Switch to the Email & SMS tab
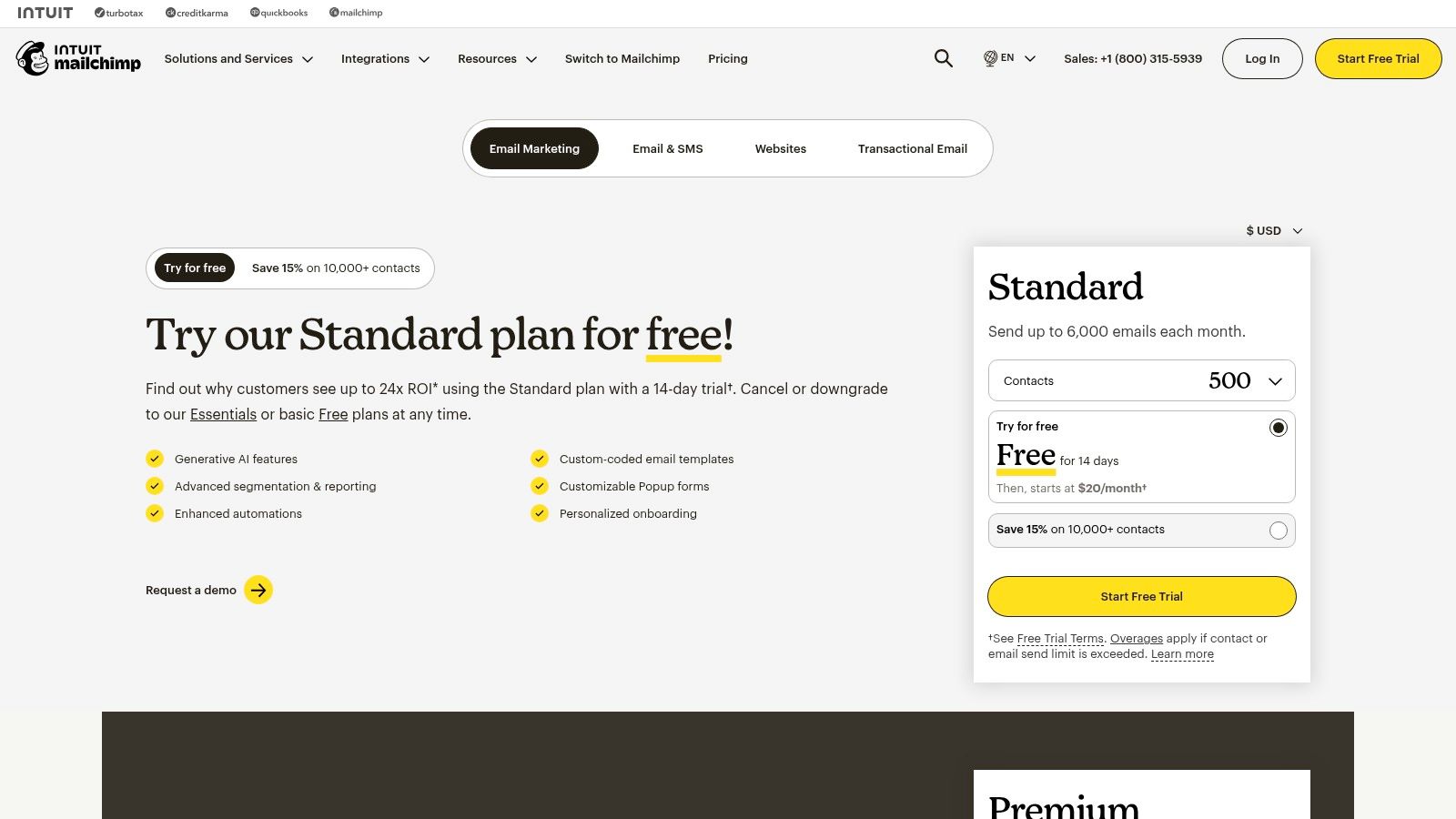Image resolution: width=1456 pixels, height=819 pixels. tap(667, 148)
